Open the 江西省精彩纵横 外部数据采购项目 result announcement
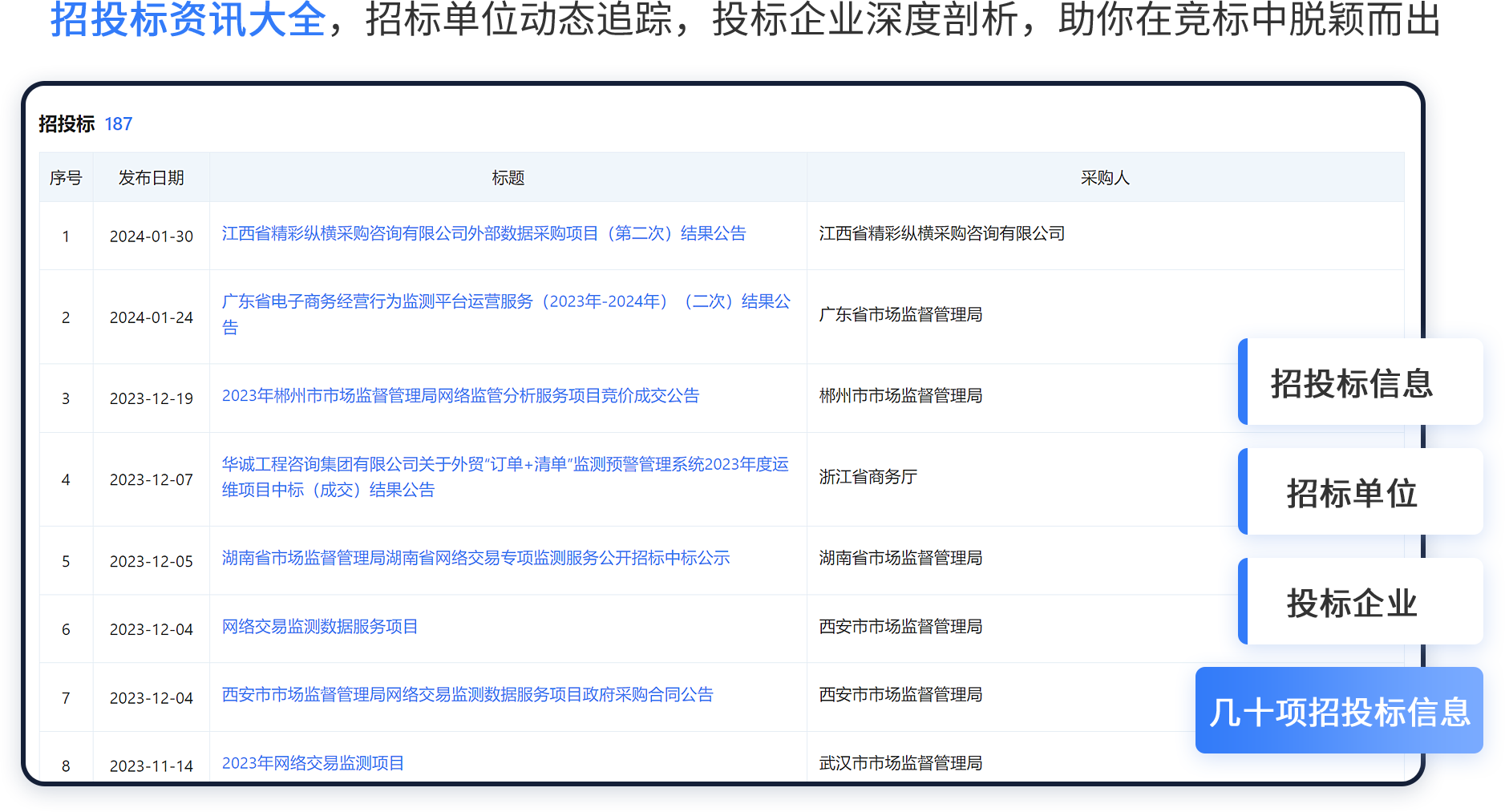The image size is (1505, 812). (483, 233)
